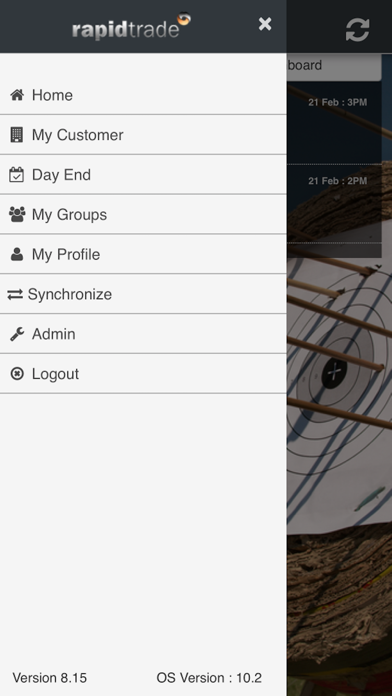Image resolution: width=392 pixels, height=696 pixels.
Task: Click the wrench icon beside Admin
Action: coord(17,334)
